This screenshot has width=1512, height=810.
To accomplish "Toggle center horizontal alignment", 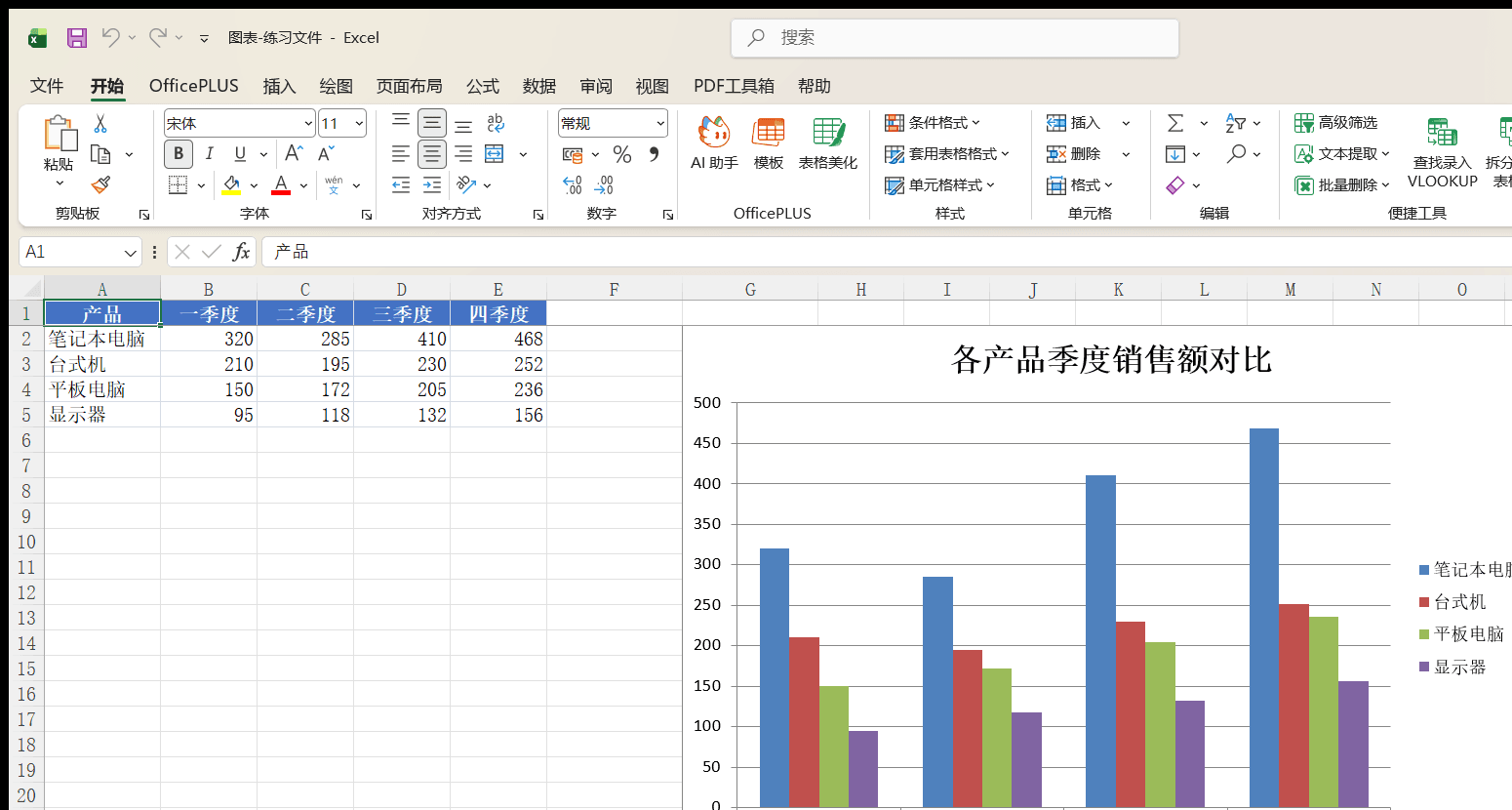I will click(432, 154).
